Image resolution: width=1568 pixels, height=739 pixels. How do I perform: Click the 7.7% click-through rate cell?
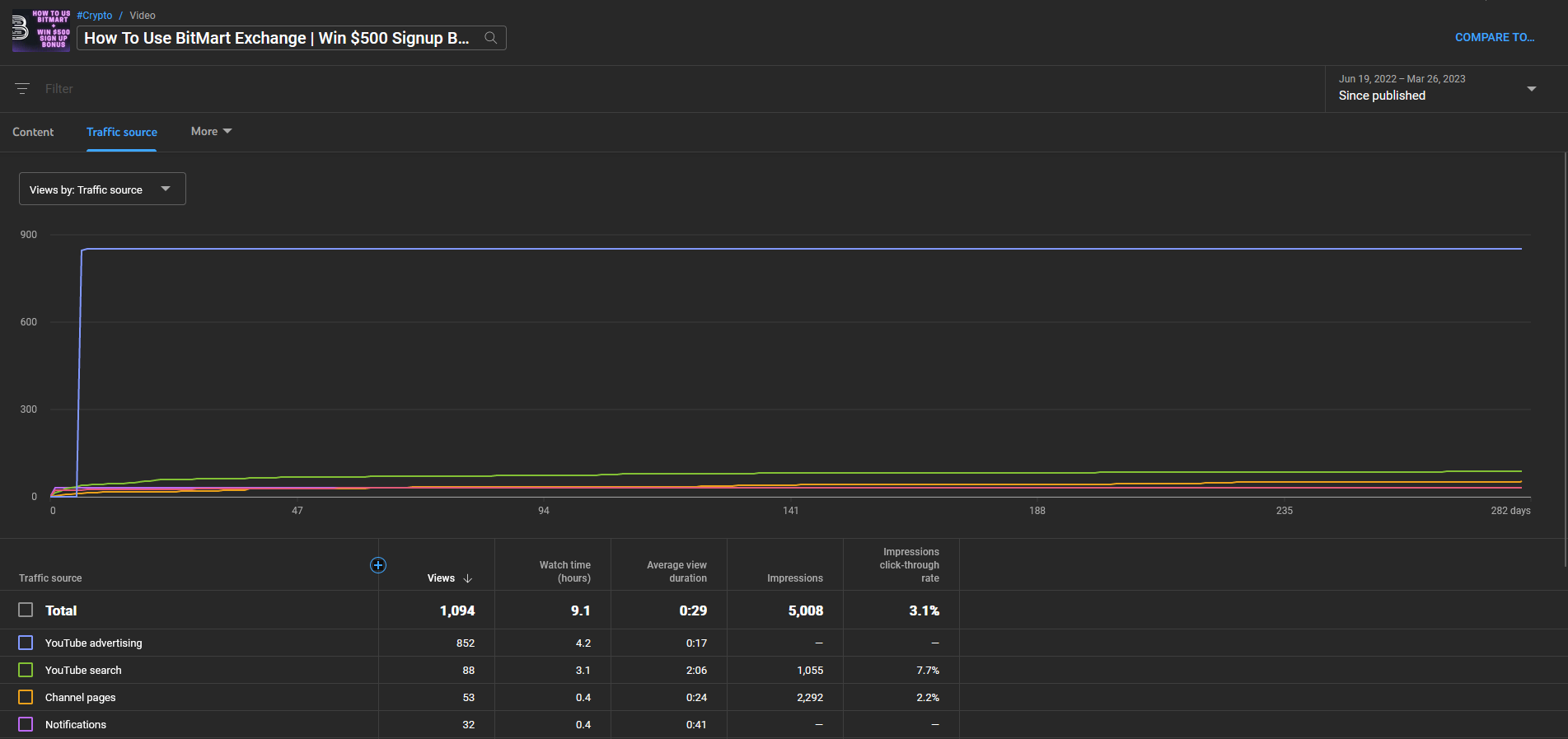(928, 670)
